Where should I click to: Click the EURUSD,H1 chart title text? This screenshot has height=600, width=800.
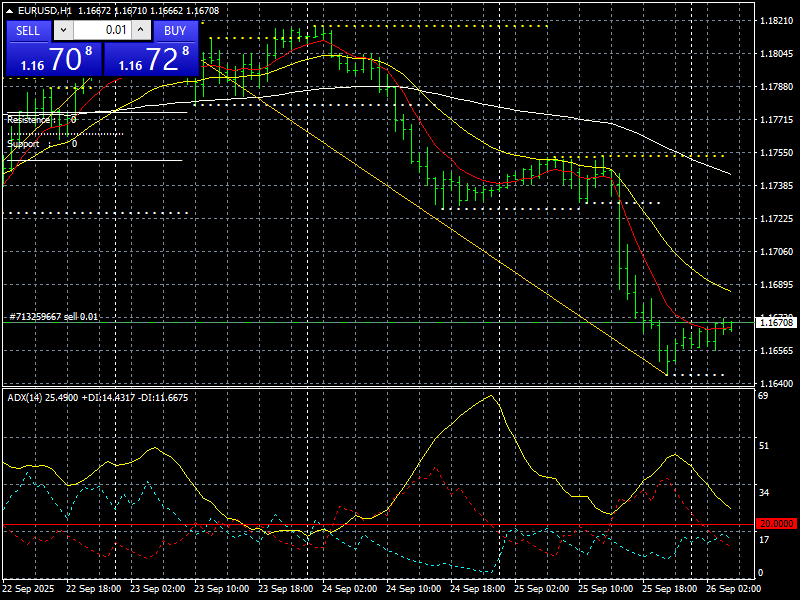pos(44,10)
